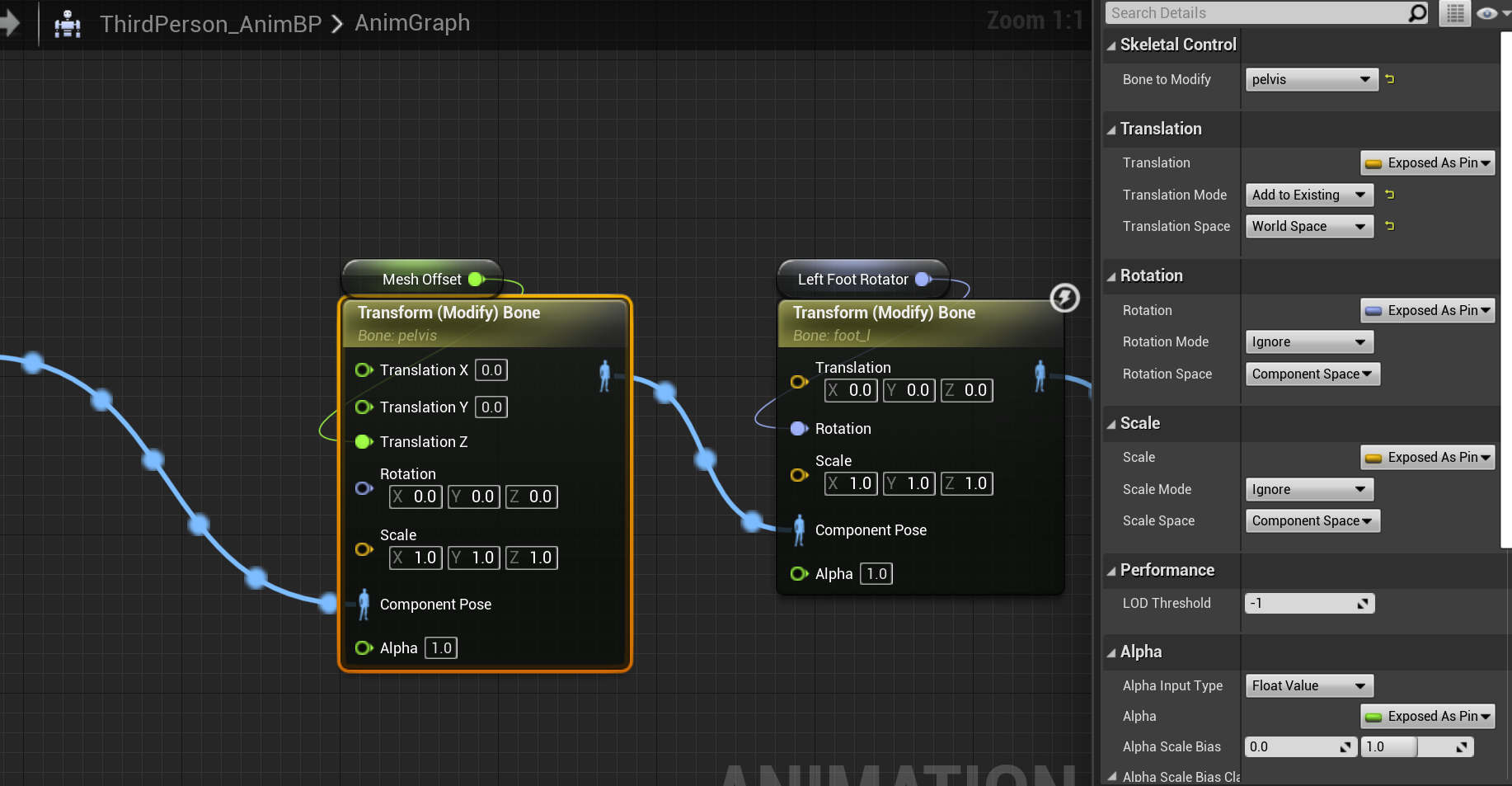The height and width of the screenshot is (786, 1512).
Task: Reset Bone to Modify to default
Action: click(x=1390, y=79)
